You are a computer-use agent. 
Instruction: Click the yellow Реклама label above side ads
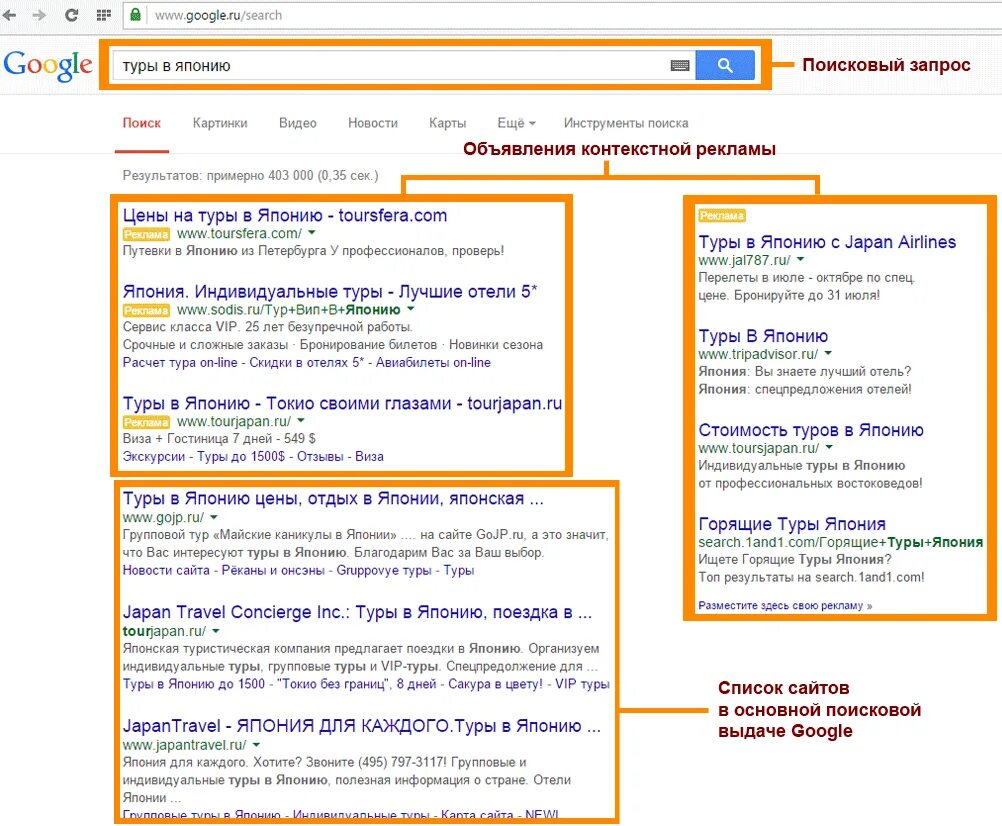click(721, 216)
